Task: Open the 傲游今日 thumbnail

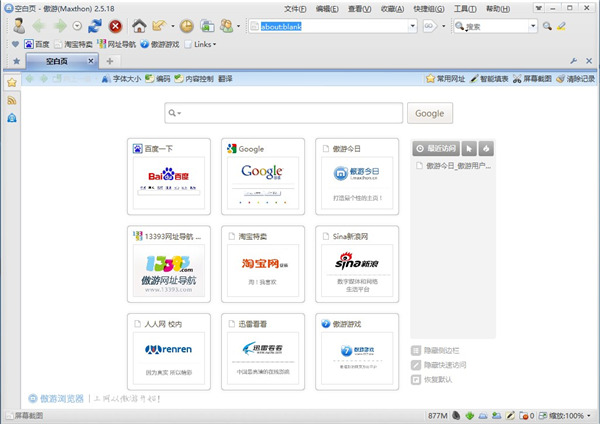Action: (357, 176)
